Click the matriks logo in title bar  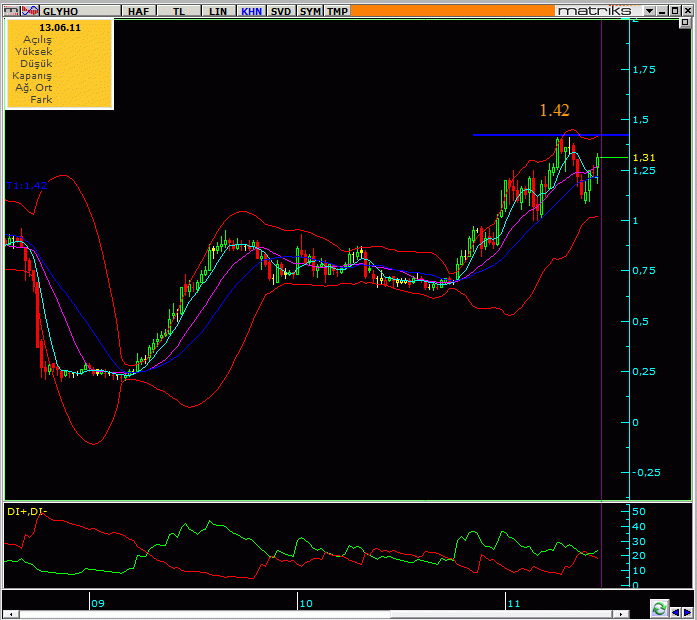point(595,10)
